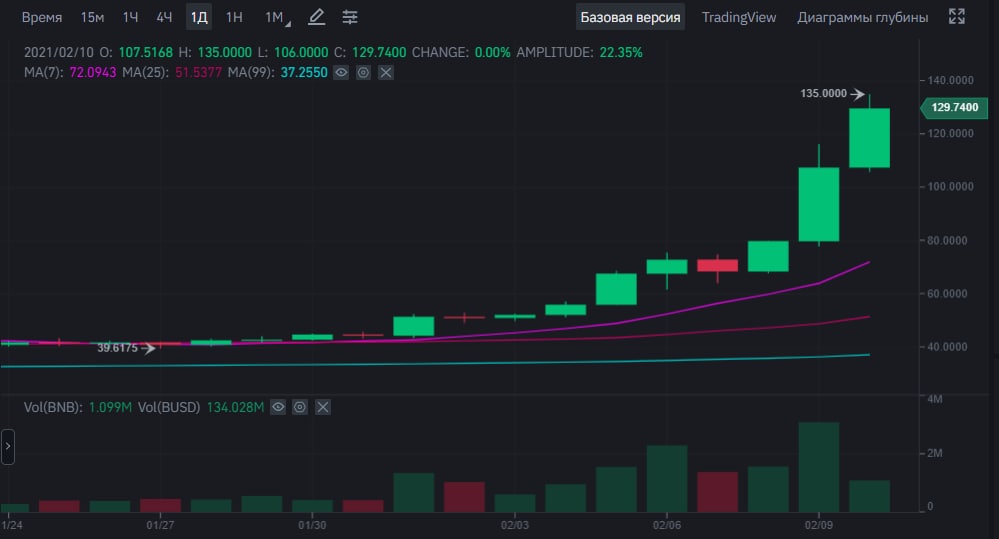
Task: Click the 135.0000 high price label
Action: (x=823, y=94)
